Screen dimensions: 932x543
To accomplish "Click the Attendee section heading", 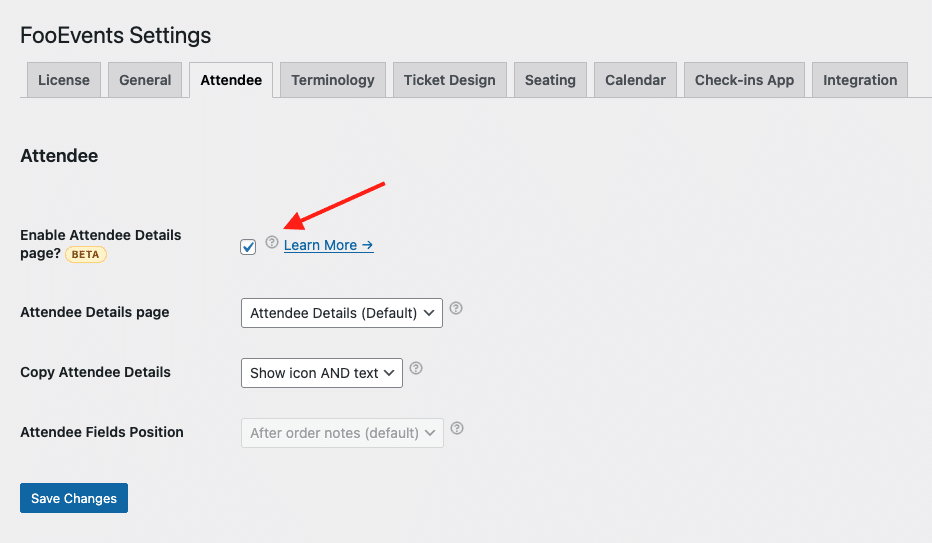I will (x=59, y=156).
